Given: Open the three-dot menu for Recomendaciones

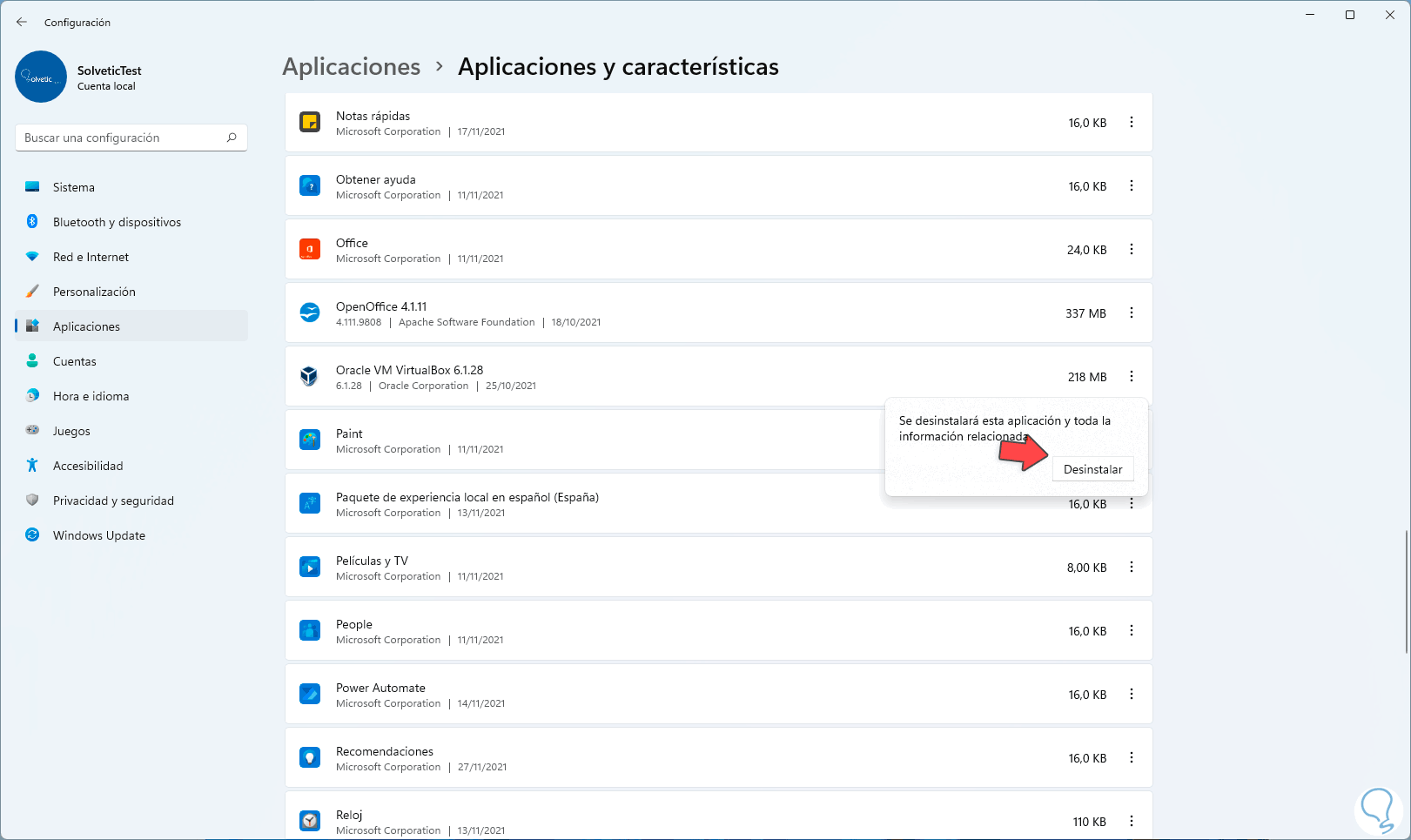Looking at the screenshot, I should [1132, 757].
